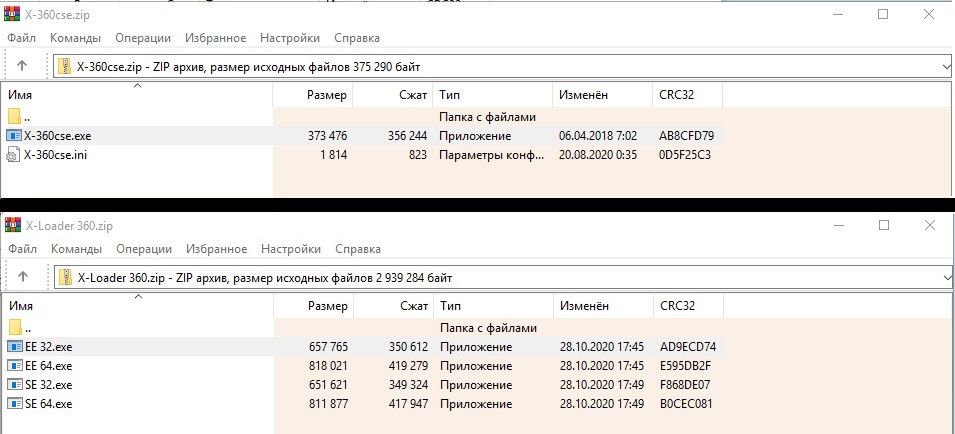The image size is (955, 434).
Task: Click the archive icon in X-360cse.zip address bar
Action: [65, 66]
